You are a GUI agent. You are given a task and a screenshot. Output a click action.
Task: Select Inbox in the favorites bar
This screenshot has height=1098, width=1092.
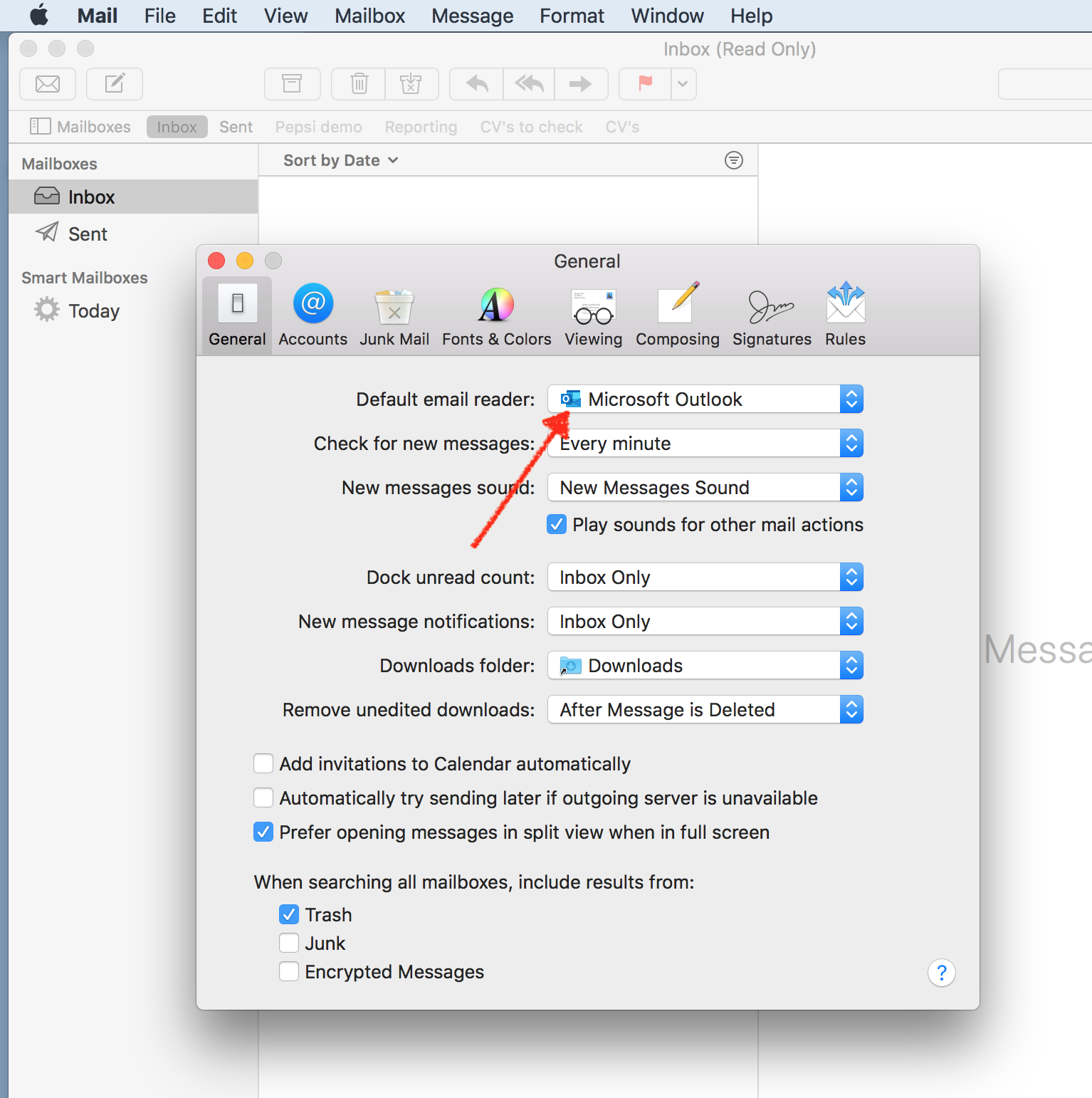click(177, 127)
